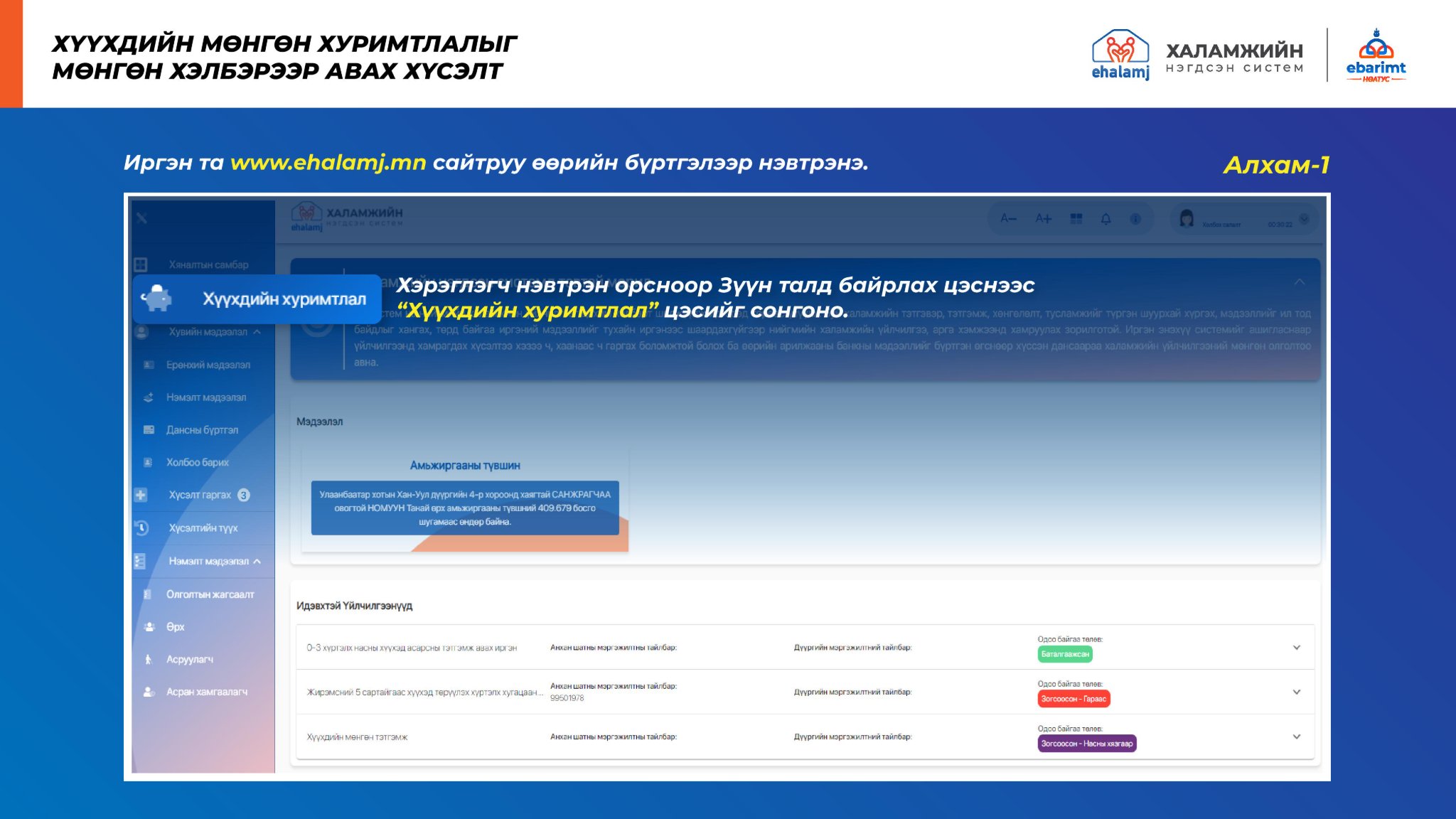Collapse the top info panel chevron

[1299, 282]
